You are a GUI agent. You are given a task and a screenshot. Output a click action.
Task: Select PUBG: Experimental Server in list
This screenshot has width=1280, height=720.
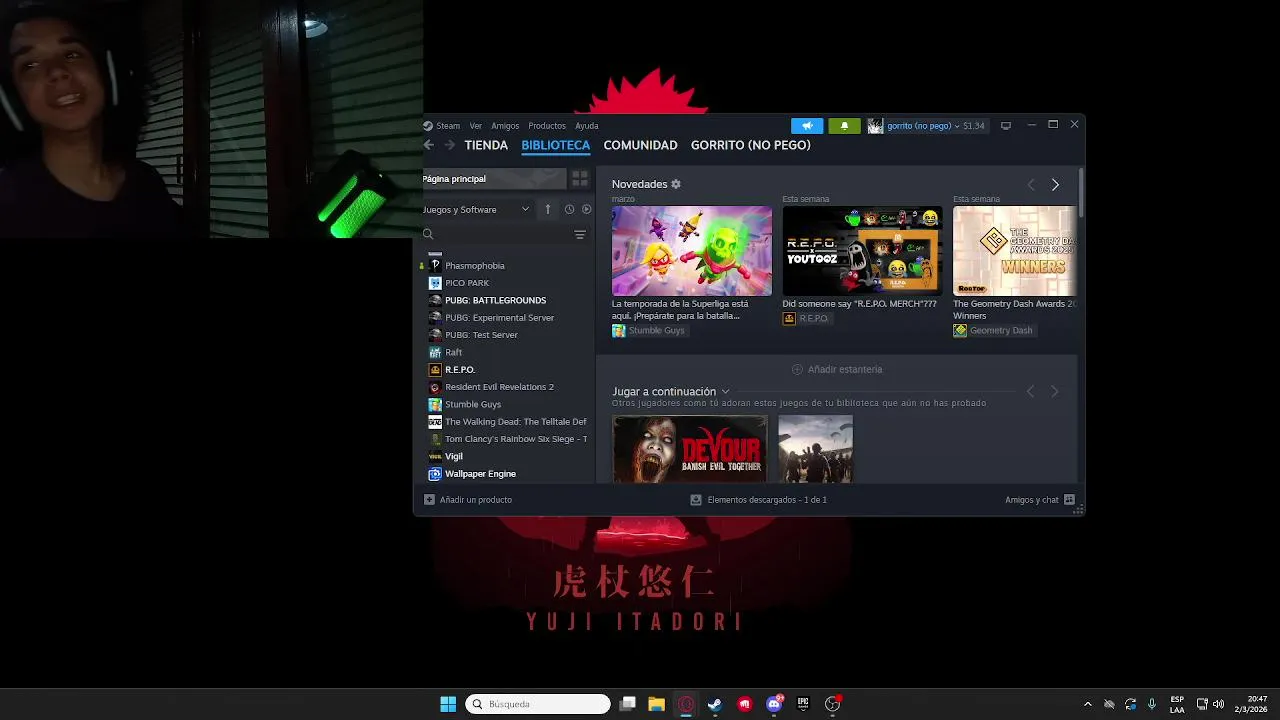(499, 317)
